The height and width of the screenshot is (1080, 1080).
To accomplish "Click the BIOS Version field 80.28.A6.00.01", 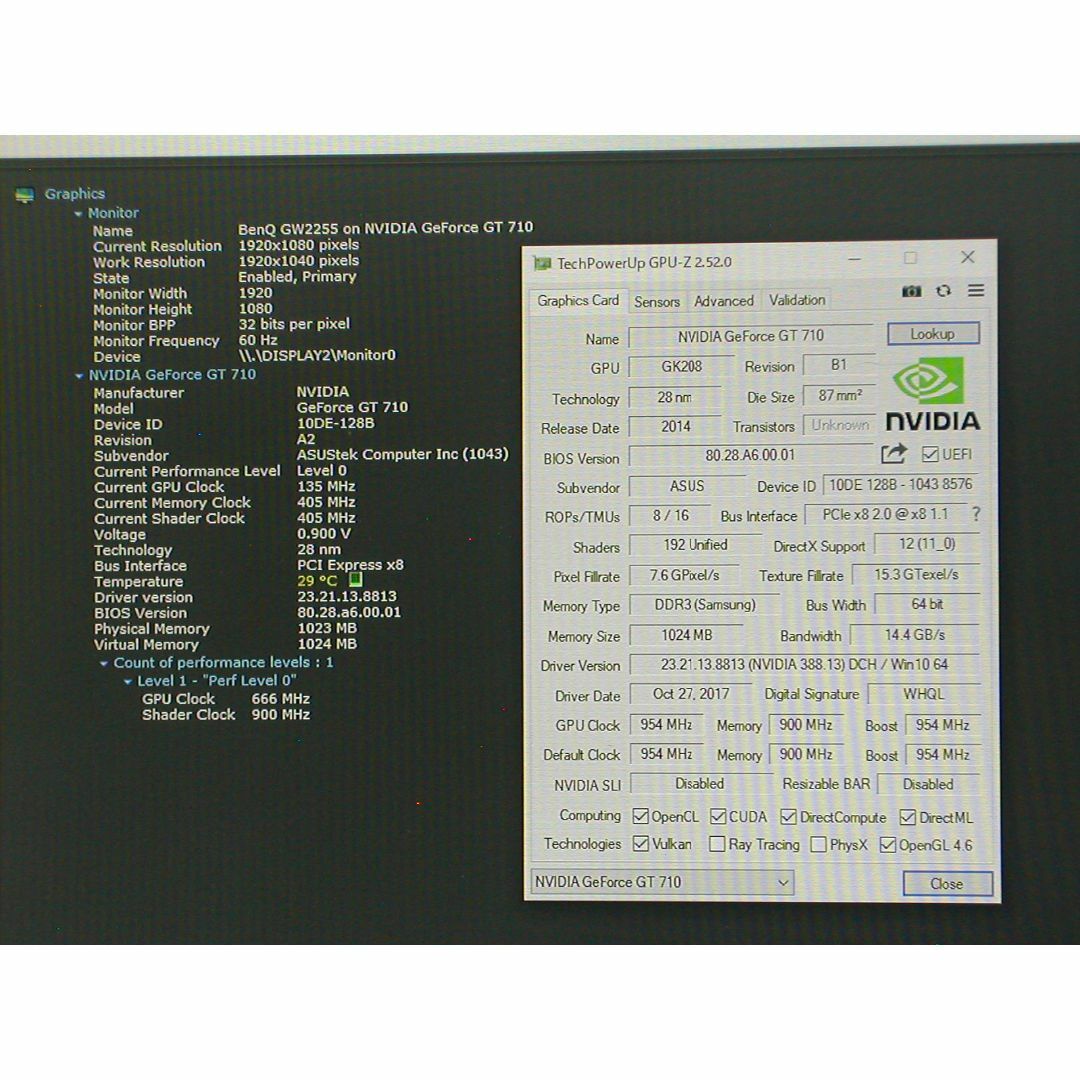I will click(750, 455).
